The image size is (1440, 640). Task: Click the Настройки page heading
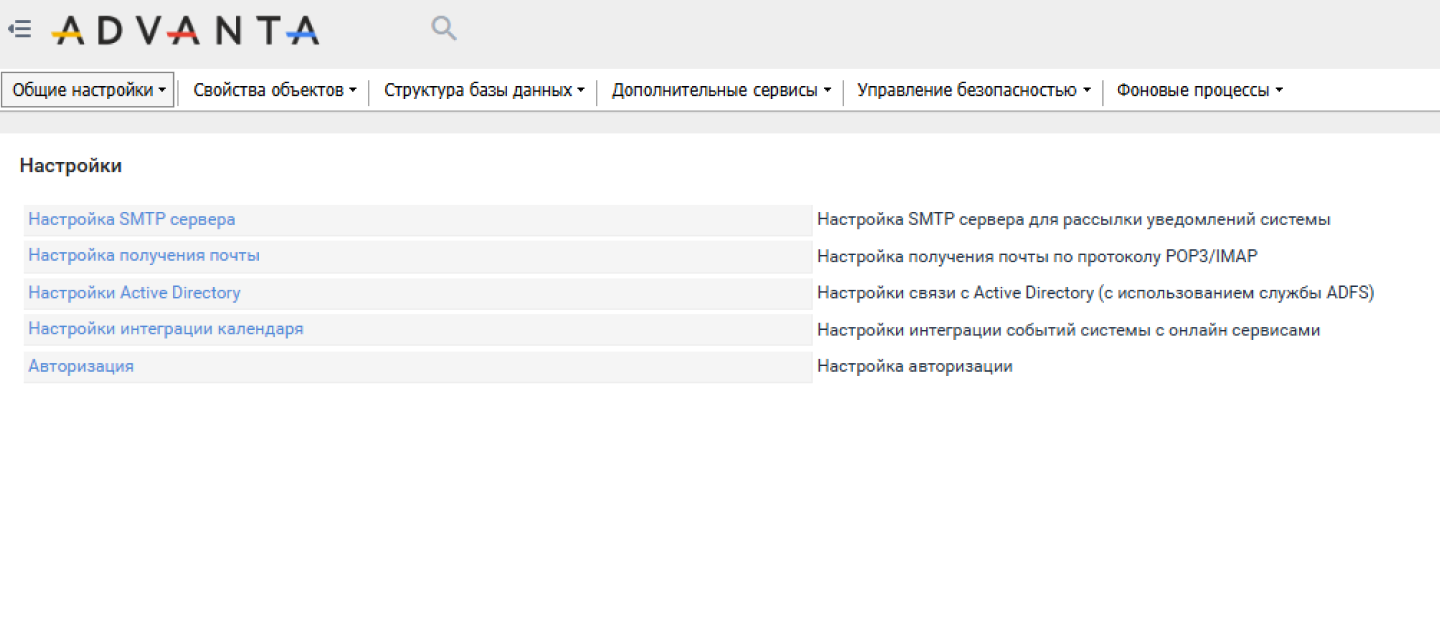[x=71, y=166]
